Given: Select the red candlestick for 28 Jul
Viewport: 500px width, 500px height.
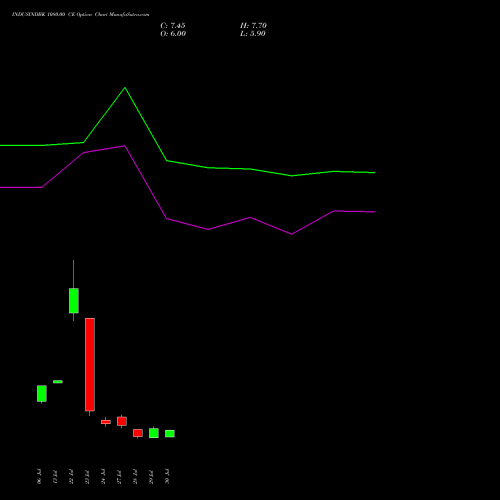Looking at the screenshot, I should coord(138,433).
